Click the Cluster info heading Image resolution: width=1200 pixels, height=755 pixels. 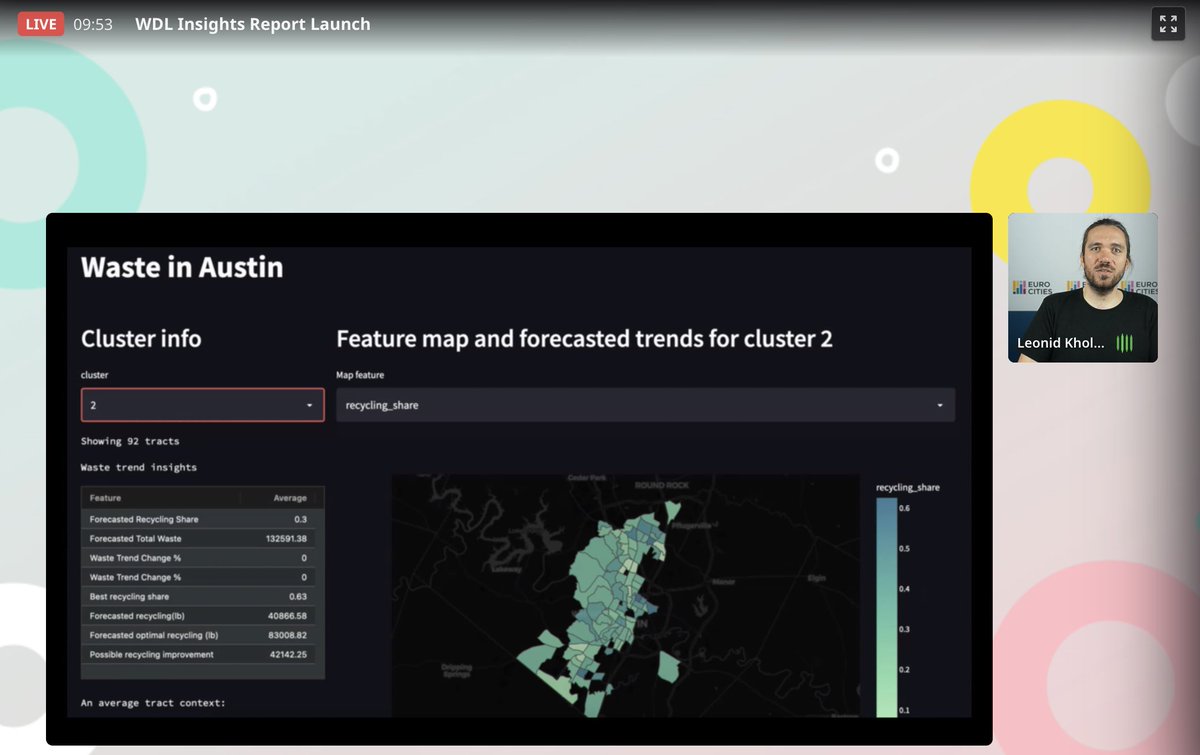click(x=141, y=339)
